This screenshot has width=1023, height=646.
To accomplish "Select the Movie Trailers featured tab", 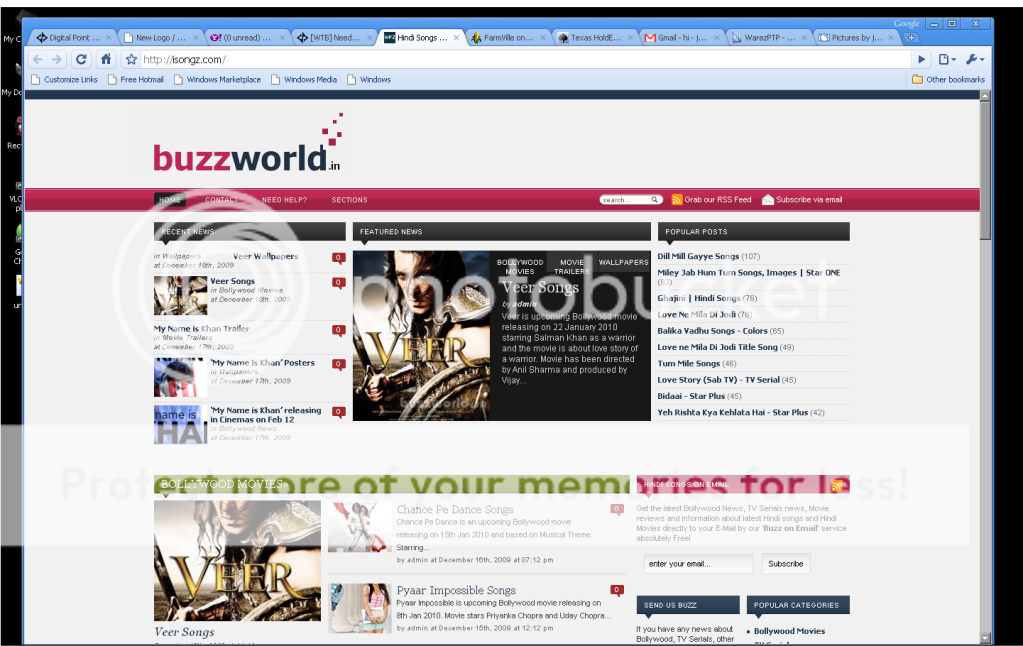I will 572,267.
